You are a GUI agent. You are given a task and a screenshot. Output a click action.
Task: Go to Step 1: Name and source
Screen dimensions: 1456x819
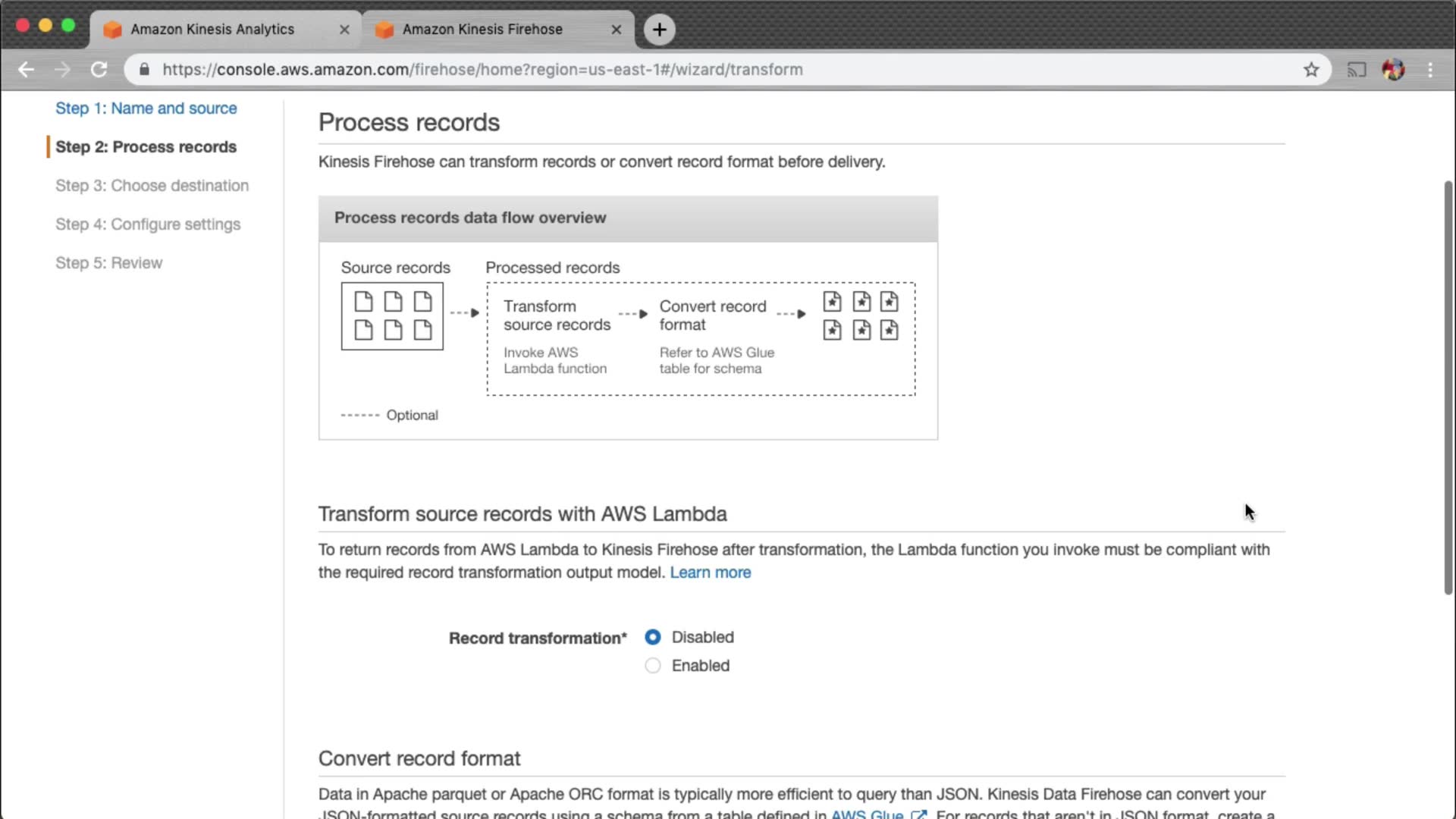coord(146,108)
